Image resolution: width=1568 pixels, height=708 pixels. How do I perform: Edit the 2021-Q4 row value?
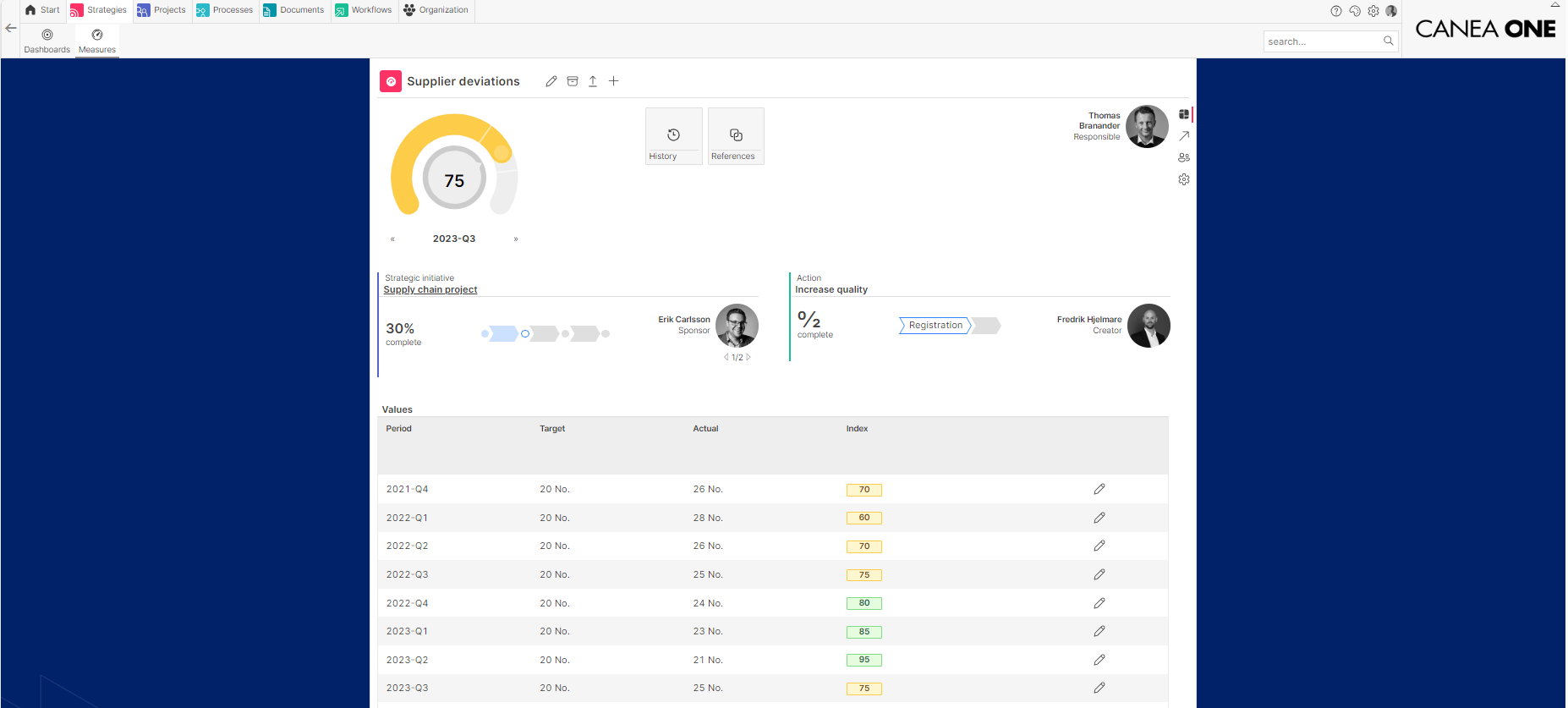click(x=1099, y=489)
